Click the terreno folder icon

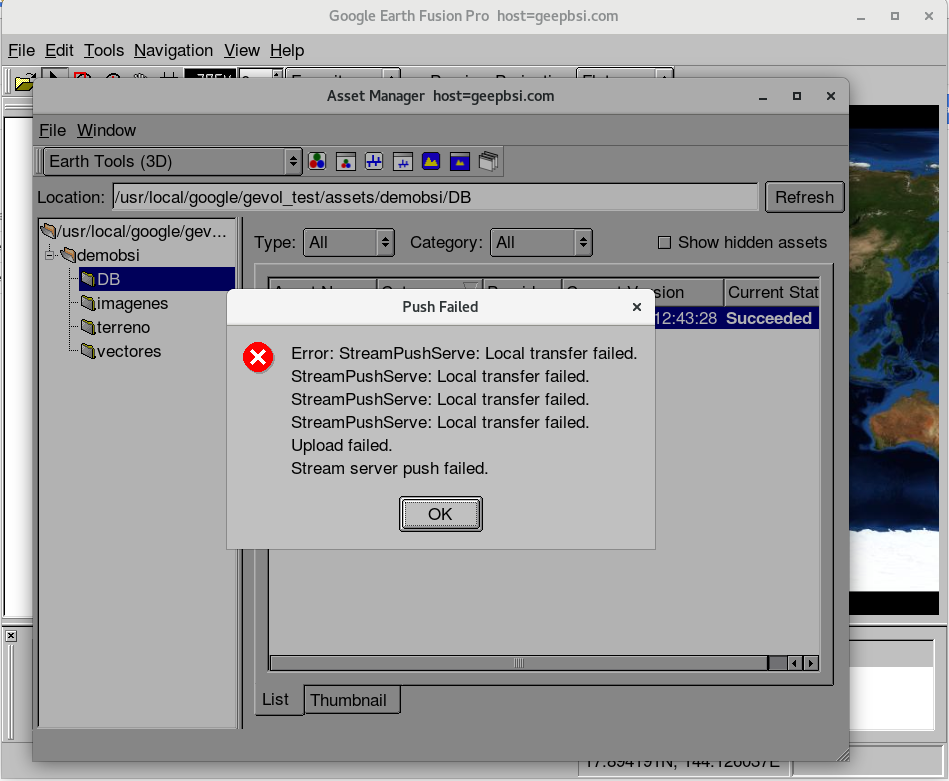tap(88, 327)
